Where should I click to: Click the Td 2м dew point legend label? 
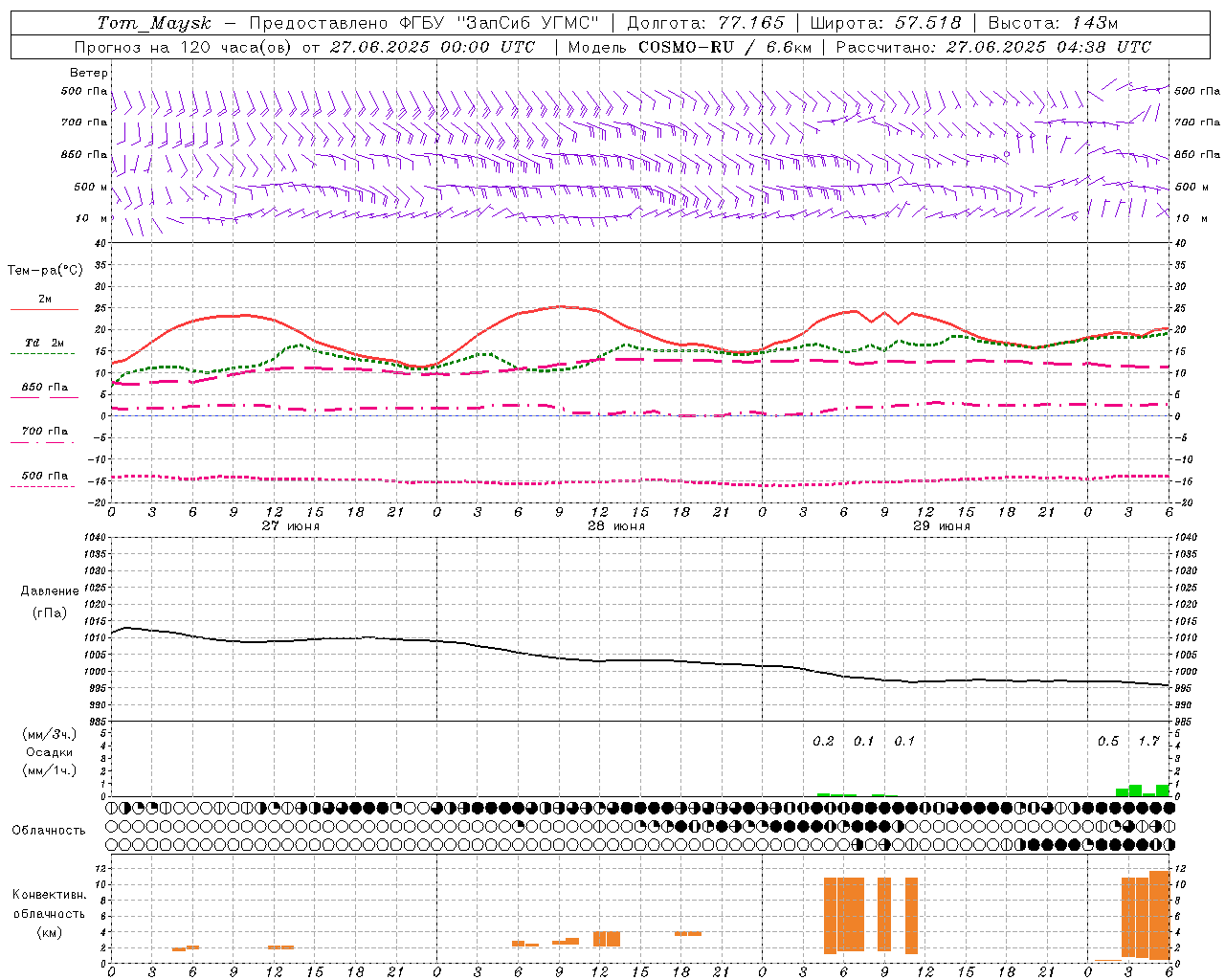pos(45,343)
